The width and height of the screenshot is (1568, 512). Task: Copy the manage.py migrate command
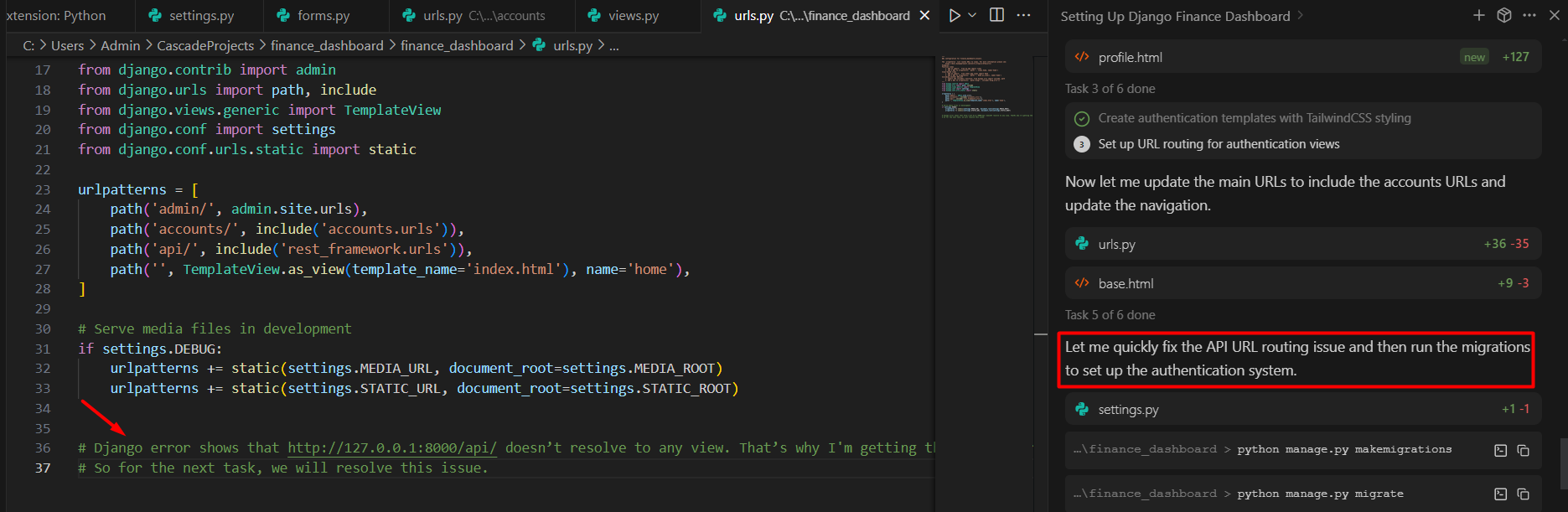(x=1524, y=494)
